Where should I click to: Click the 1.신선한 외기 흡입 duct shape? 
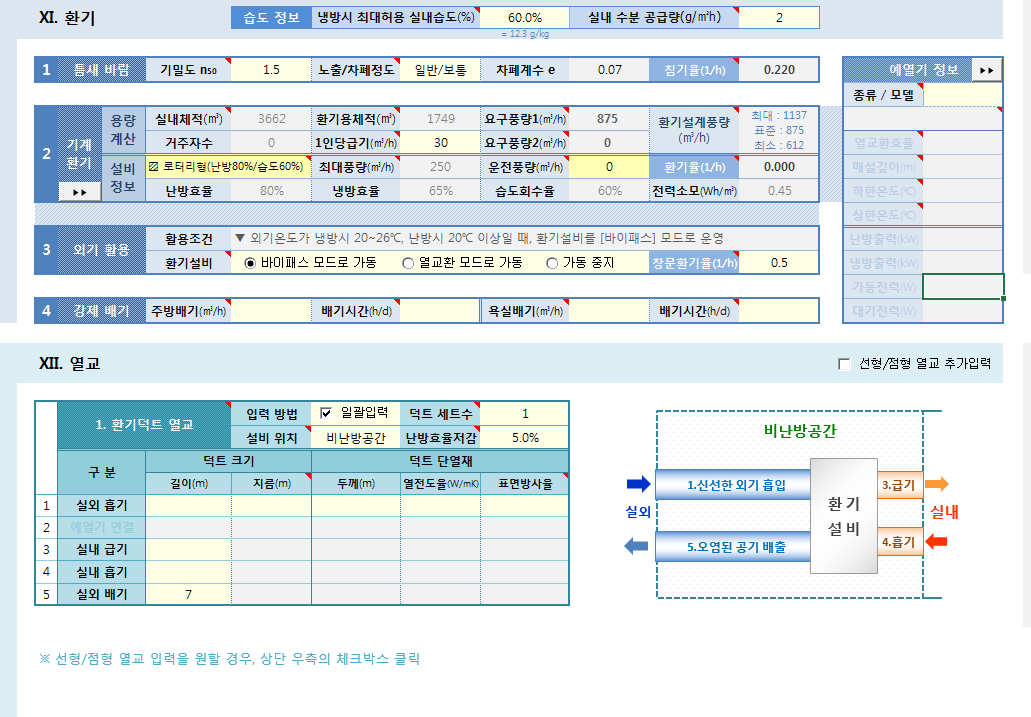[x=734, y=486]
